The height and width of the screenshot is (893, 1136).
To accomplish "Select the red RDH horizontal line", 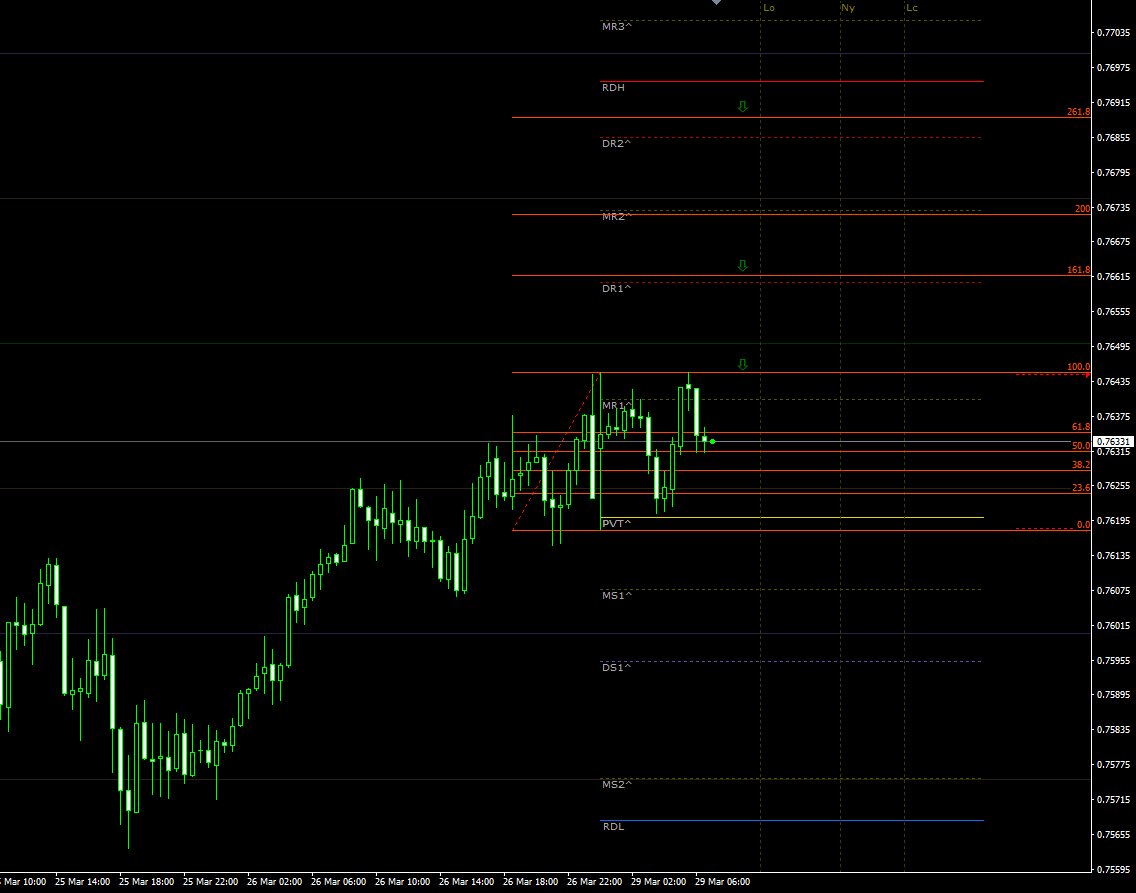I will pos(792,82).
